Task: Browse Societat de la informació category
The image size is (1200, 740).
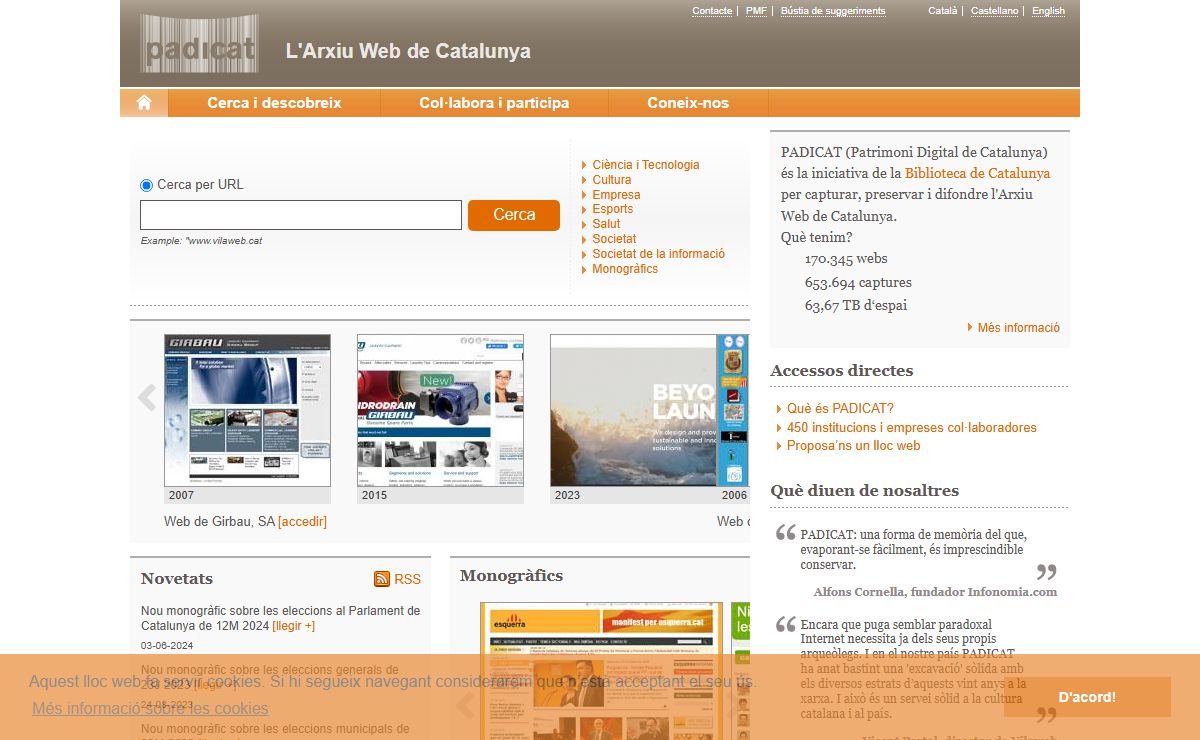Action: pyautogui.click(x=658, y=254)
